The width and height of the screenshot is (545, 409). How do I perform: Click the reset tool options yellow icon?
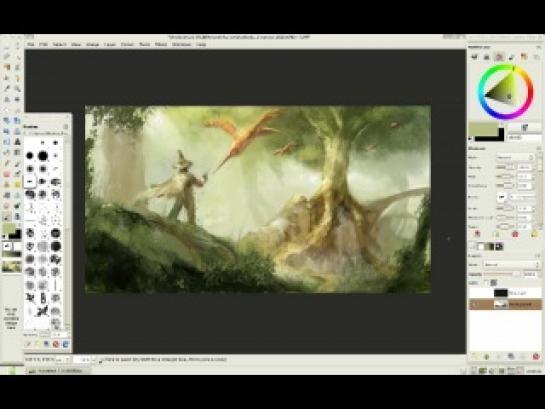point(534,235)
